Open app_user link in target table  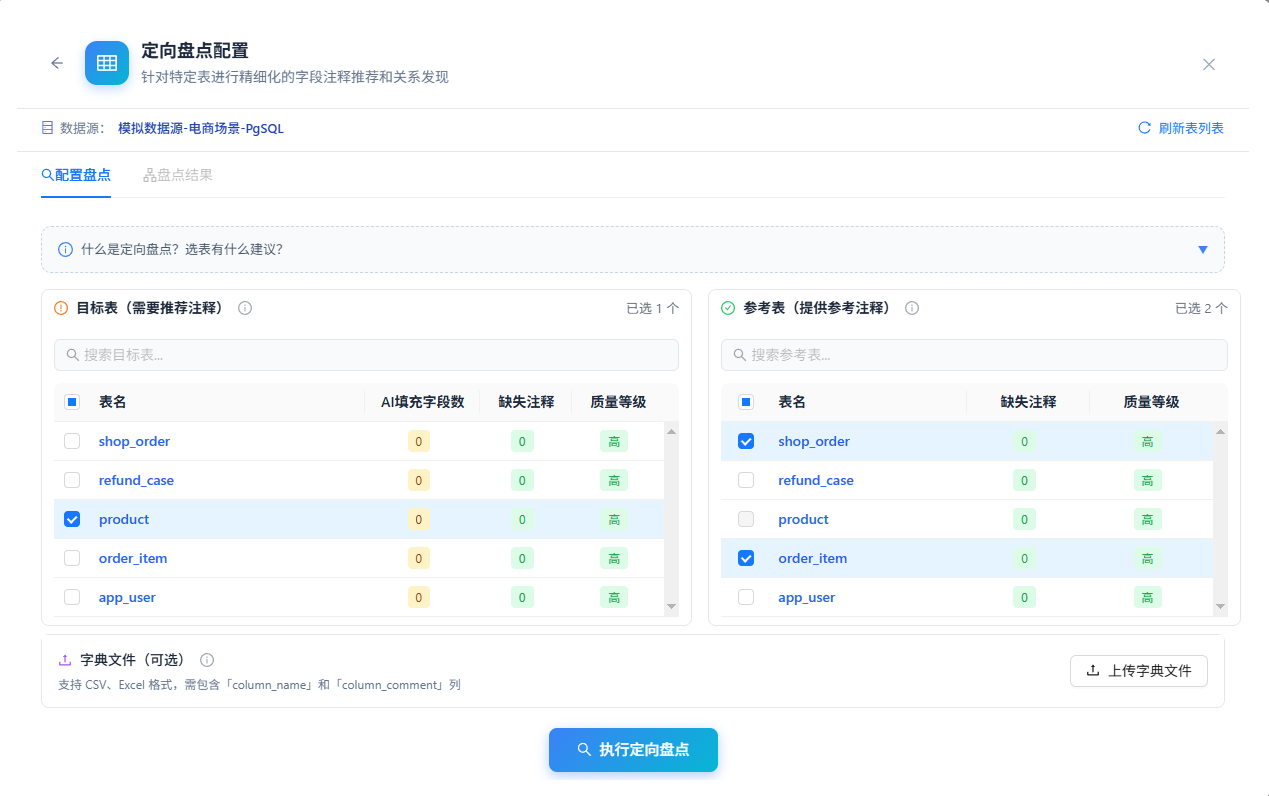point(127,597)
